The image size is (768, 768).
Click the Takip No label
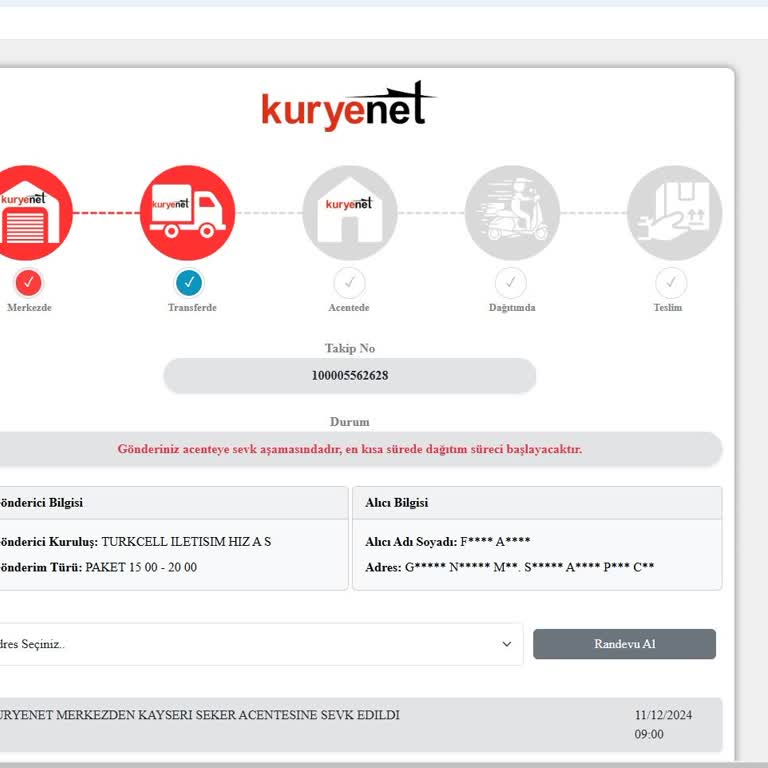tap(350, 348)
